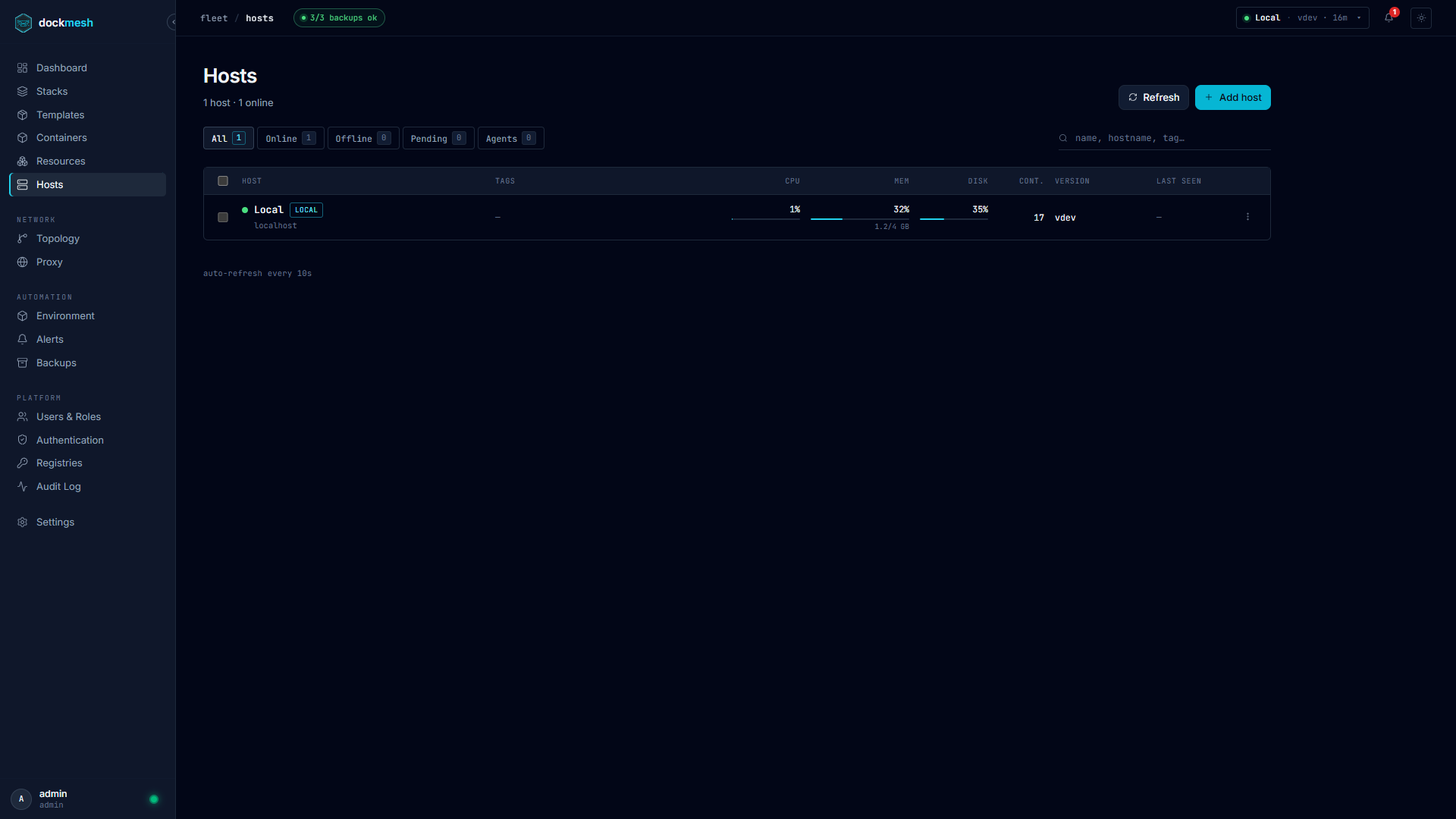Click the Containers cube icon
The height and width of the screenshot is (819, 1456).
[x=23, y=137]
